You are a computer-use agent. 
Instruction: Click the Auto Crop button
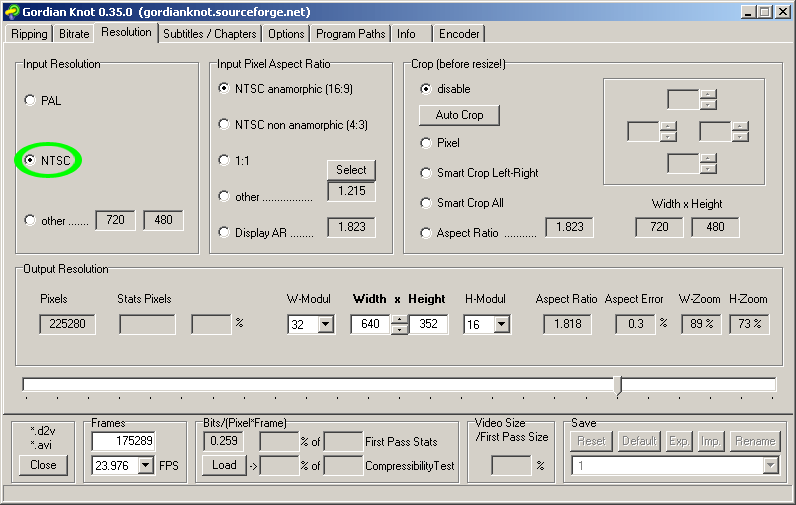459,115
